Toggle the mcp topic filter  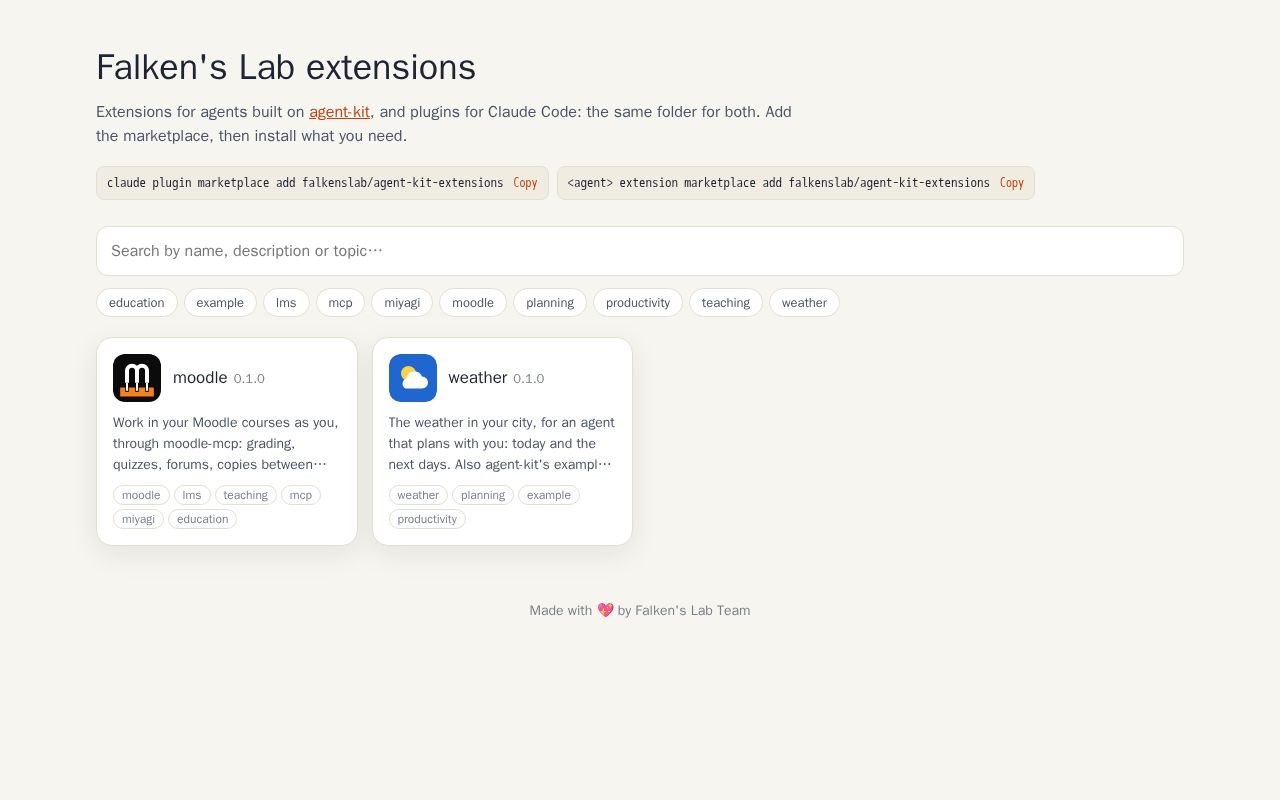(x=340, y=303)
